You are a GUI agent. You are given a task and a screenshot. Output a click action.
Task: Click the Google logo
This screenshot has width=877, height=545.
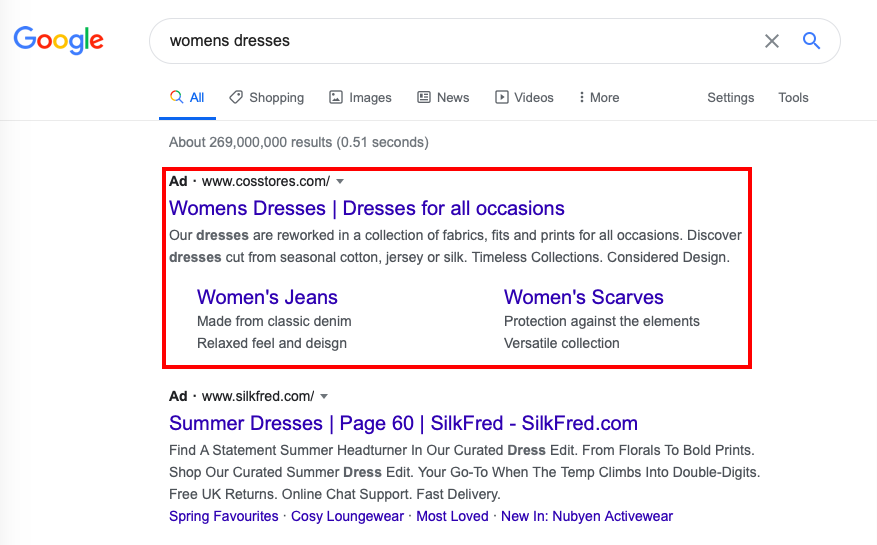pos(58,41)
